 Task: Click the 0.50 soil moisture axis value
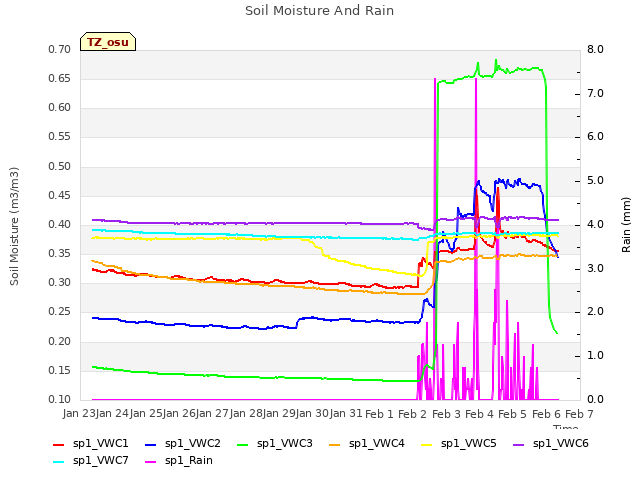tap(60, 166)
